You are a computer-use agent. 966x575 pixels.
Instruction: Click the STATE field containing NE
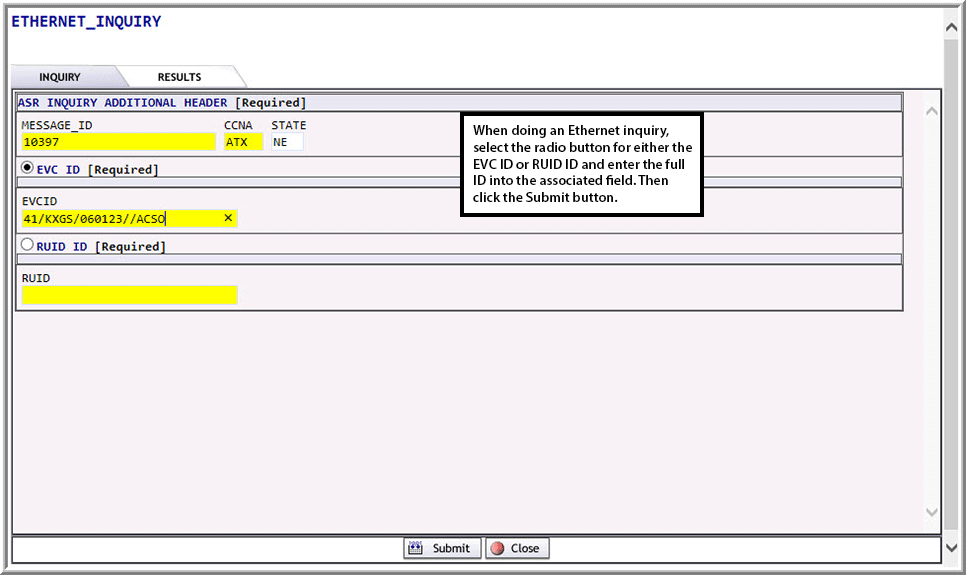(x=286, y=142)
